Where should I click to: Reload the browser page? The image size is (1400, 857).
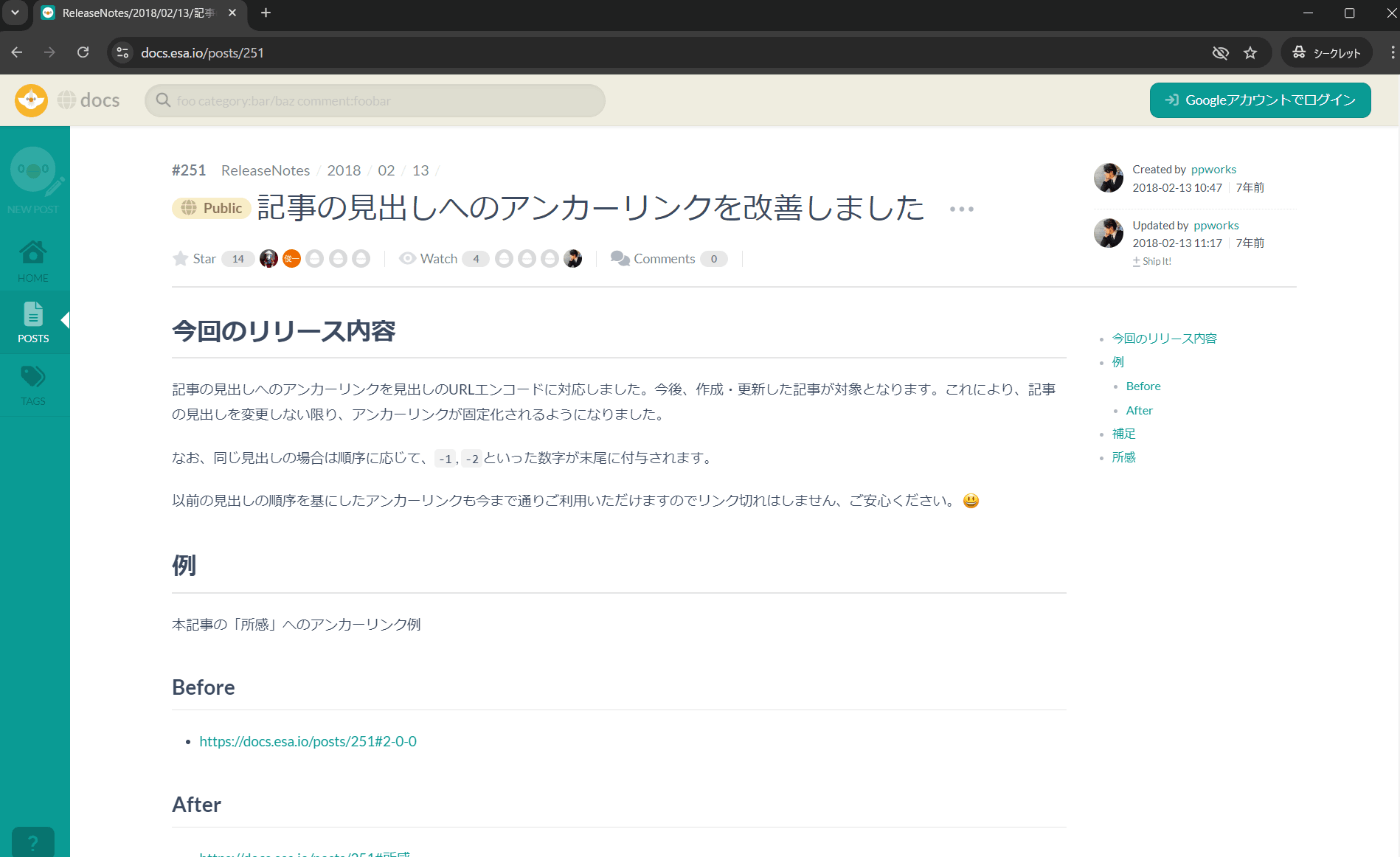coord(83,53)
